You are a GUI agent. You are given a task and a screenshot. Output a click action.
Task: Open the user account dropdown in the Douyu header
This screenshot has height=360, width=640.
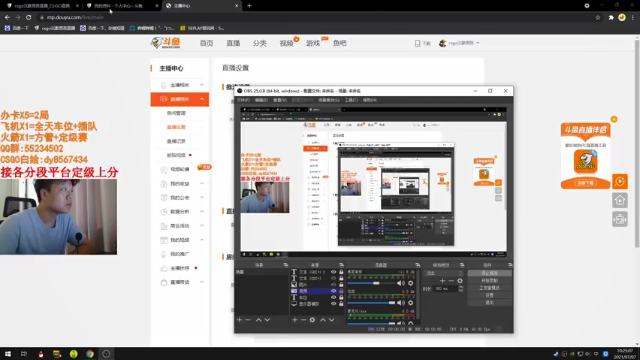459,43
